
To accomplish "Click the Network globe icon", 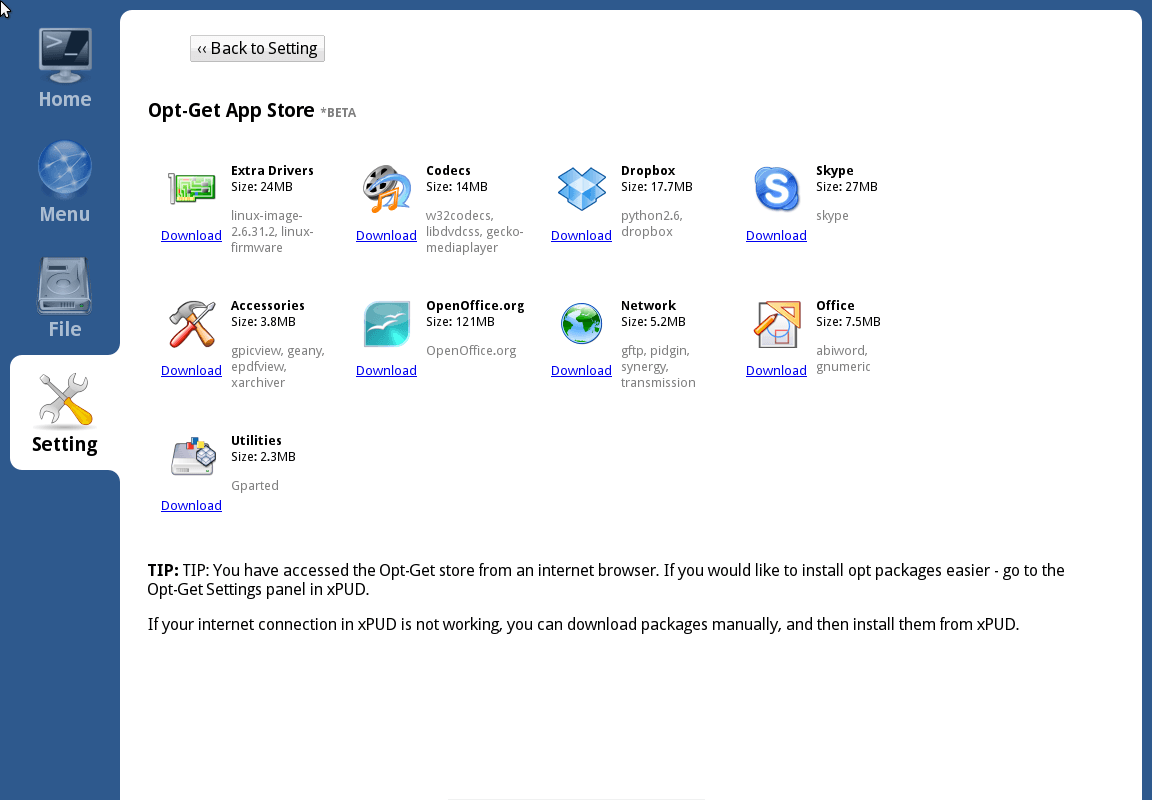I will [581, 324].
